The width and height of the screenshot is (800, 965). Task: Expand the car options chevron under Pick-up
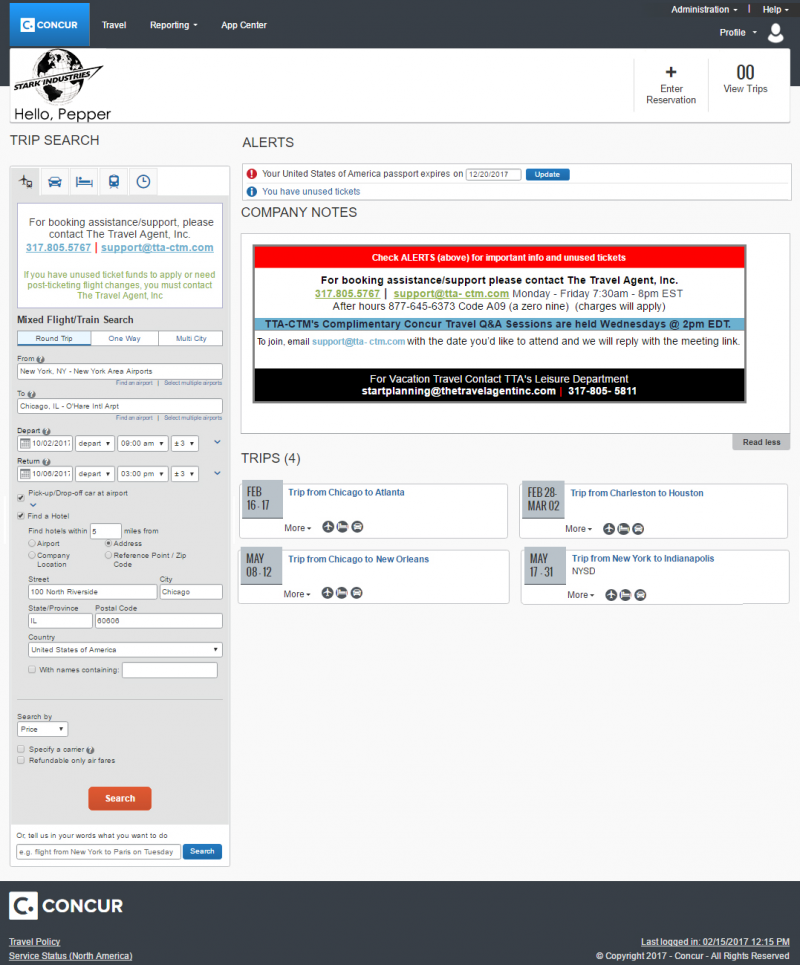33,505
